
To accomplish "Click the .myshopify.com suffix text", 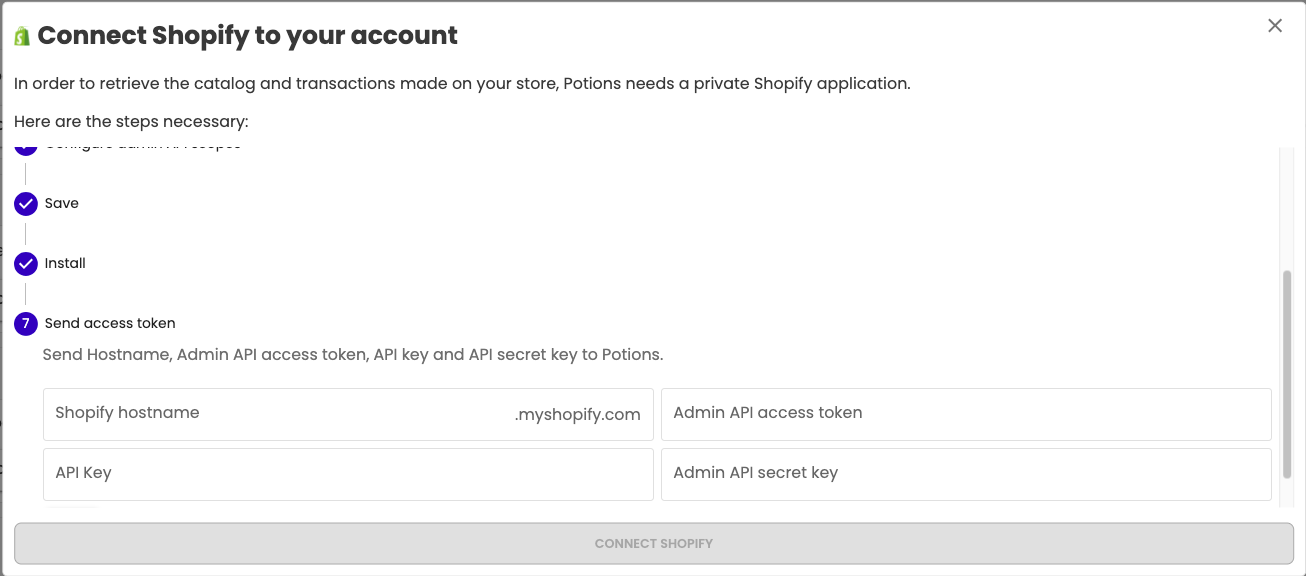I will (x=578, y=414).
